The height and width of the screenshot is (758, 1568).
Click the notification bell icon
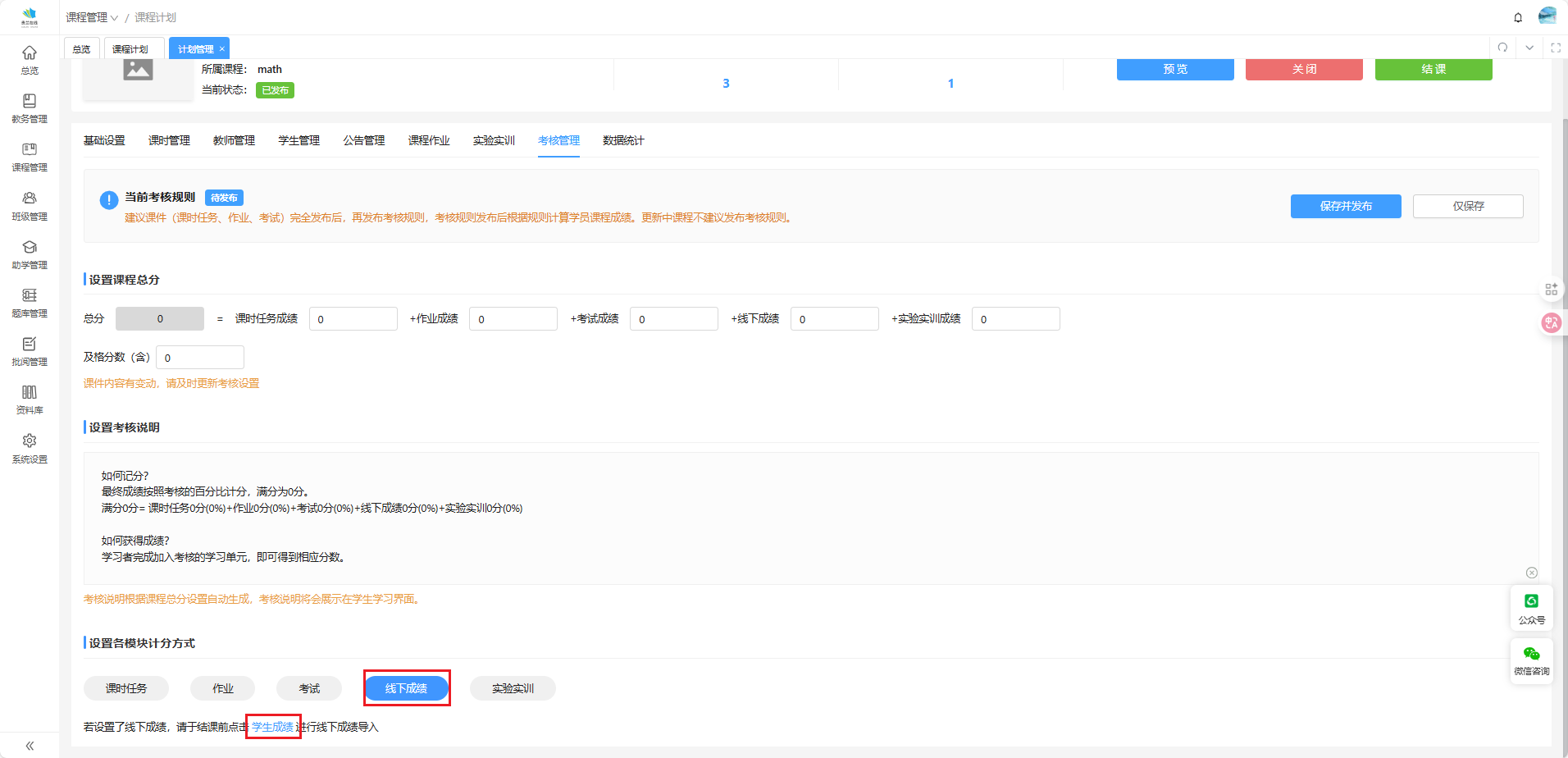1518,17
